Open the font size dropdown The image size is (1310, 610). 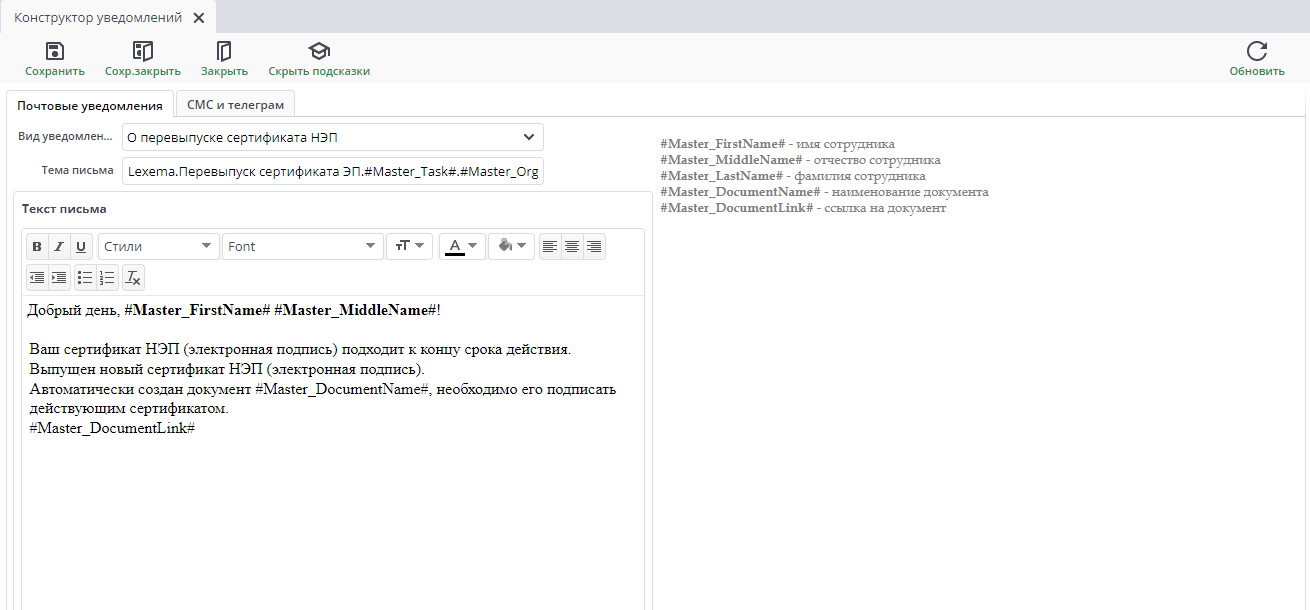pyautogui.click(x=409, y=246)
